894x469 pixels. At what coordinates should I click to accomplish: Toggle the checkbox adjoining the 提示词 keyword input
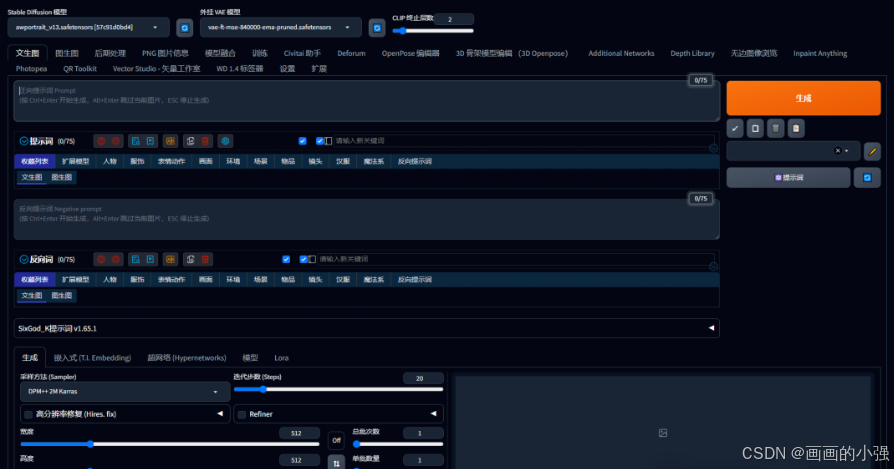319,141
